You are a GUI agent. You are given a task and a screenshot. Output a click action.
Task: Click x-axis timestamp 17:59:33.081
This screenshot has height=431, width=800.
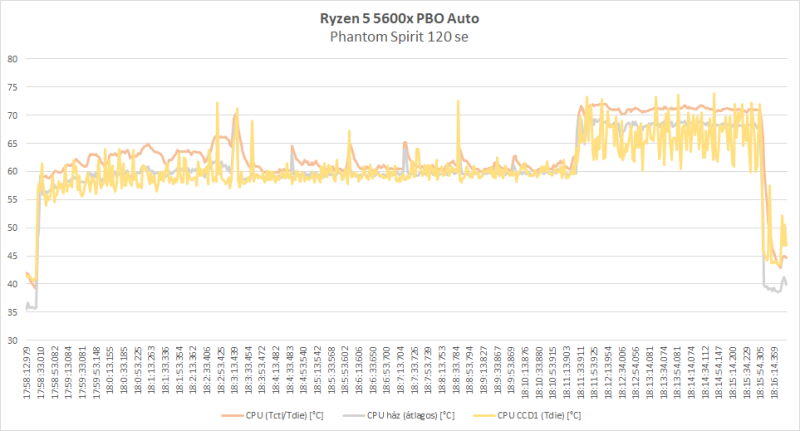tap(83, 373)
